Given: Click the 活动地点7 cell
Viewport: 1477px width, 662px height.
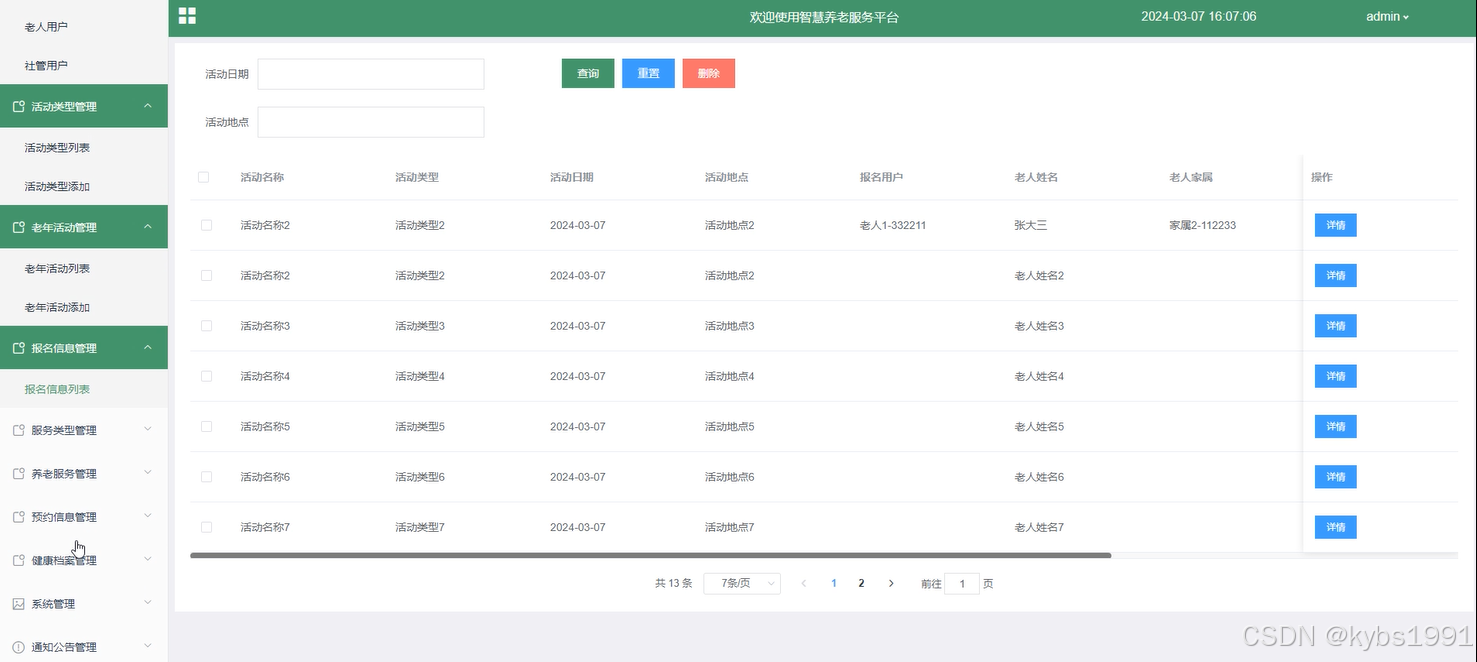Looking at the screenshot, I should click(729, 527).
